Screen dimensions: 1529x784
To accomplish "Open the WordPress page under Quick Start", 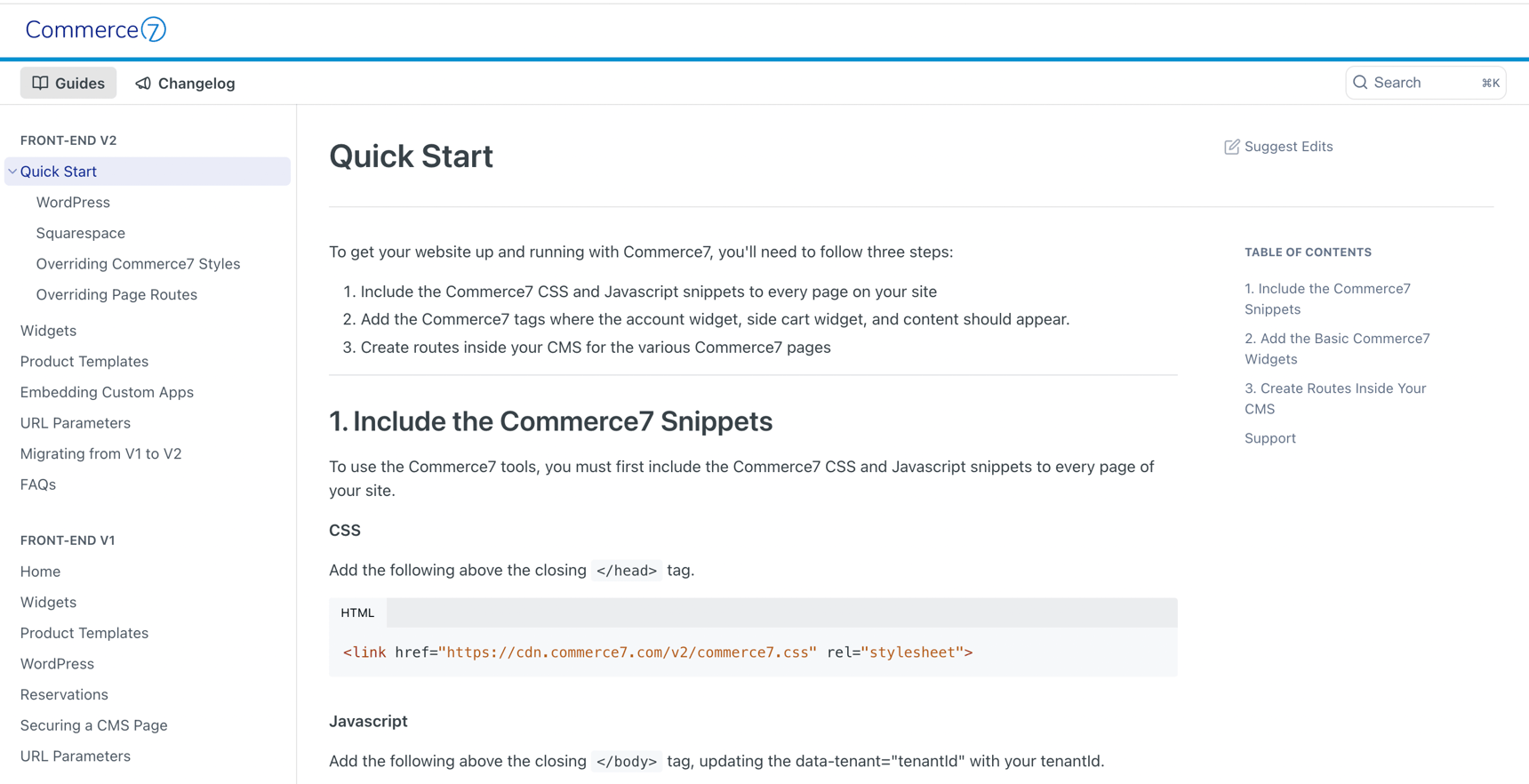I will pyautogui.click(x=73, y=203).
